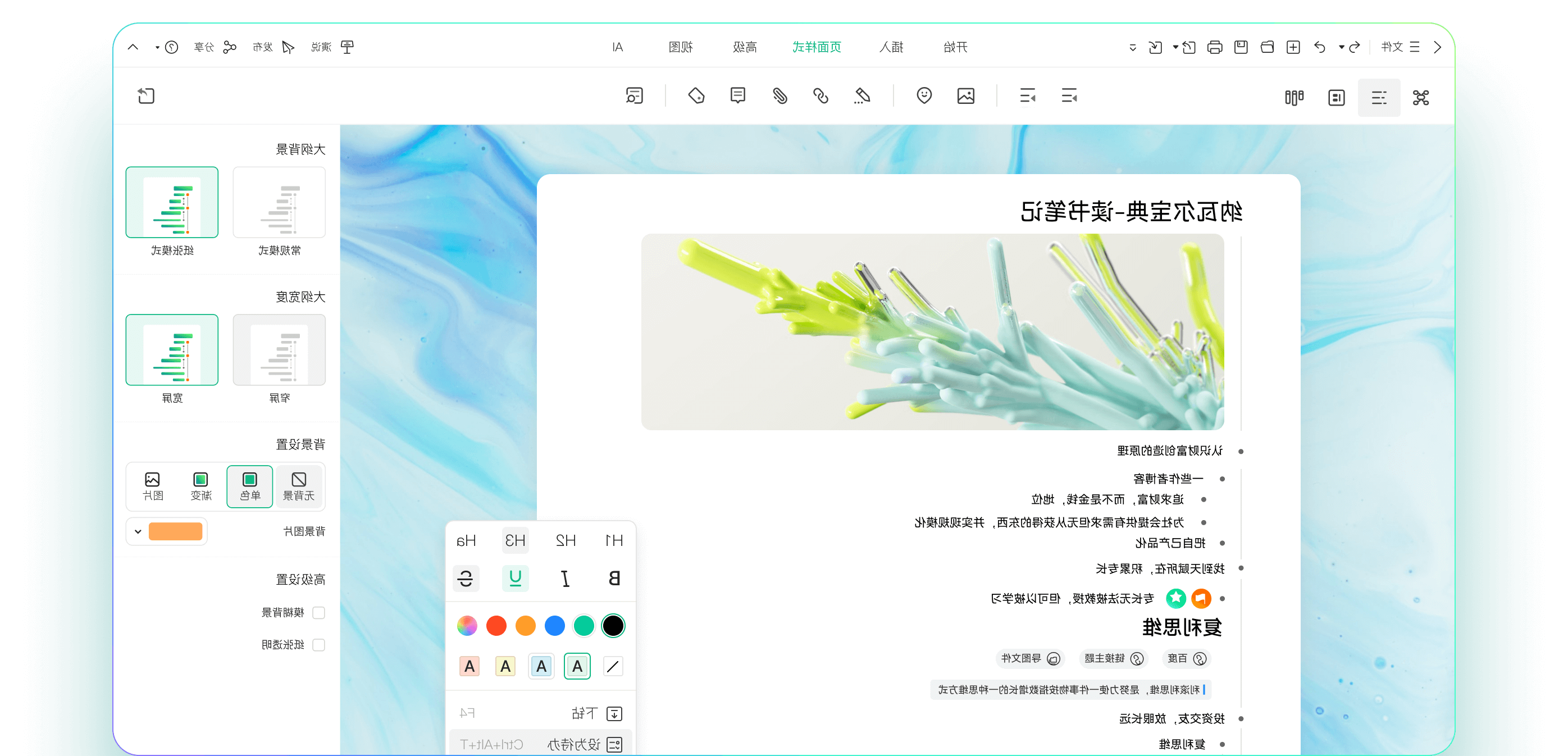1568x756 pixels.
Task: Open the find and replace icon
Action: point(634,96)
